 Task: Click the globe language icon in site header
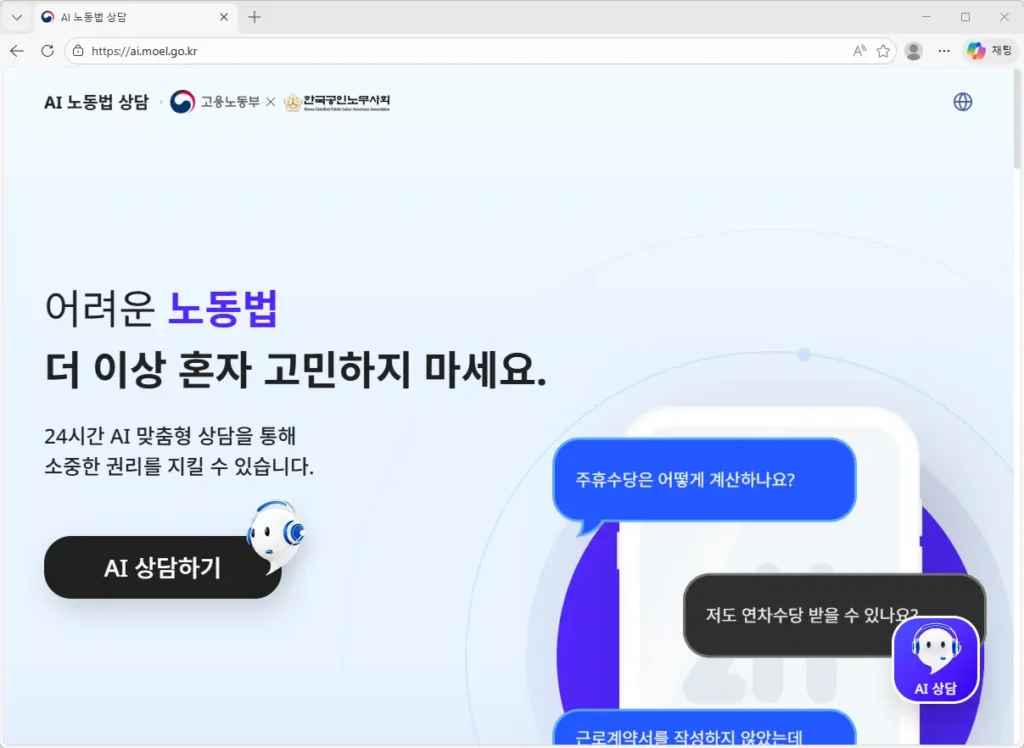click(x=962, y=101)
